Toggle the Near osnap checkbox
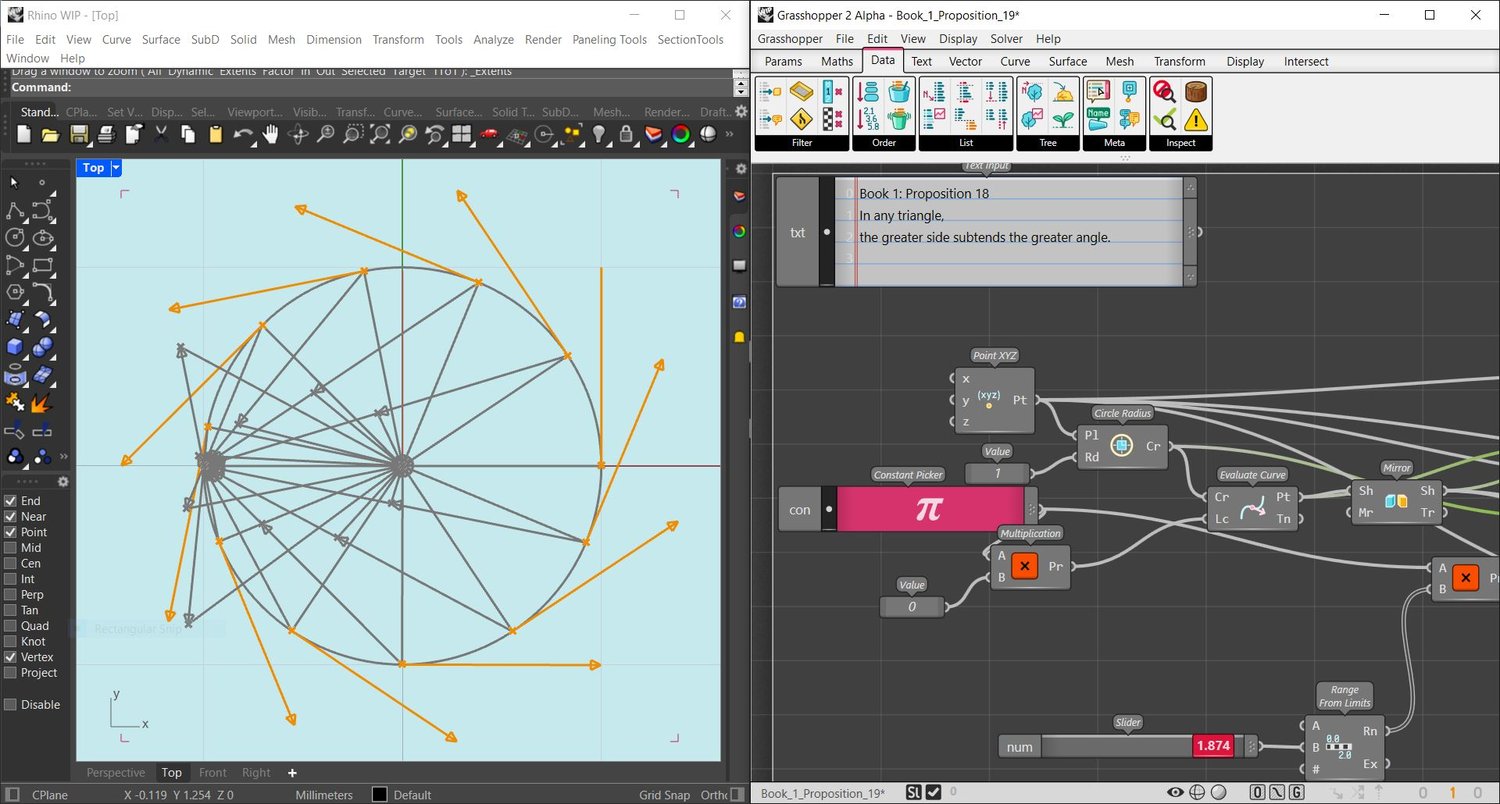Viewport: 1500px width, 804px height. 10,517
